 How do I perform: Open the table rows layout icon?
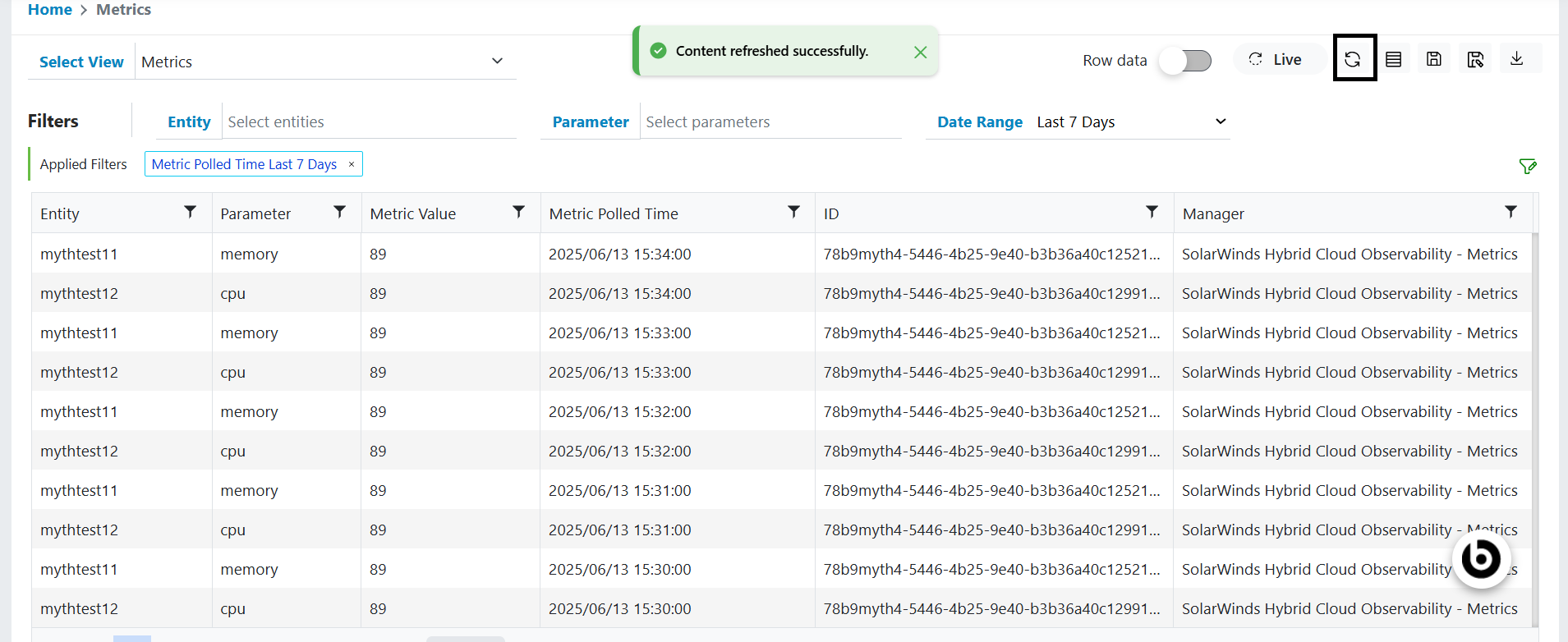[1394, 59]
